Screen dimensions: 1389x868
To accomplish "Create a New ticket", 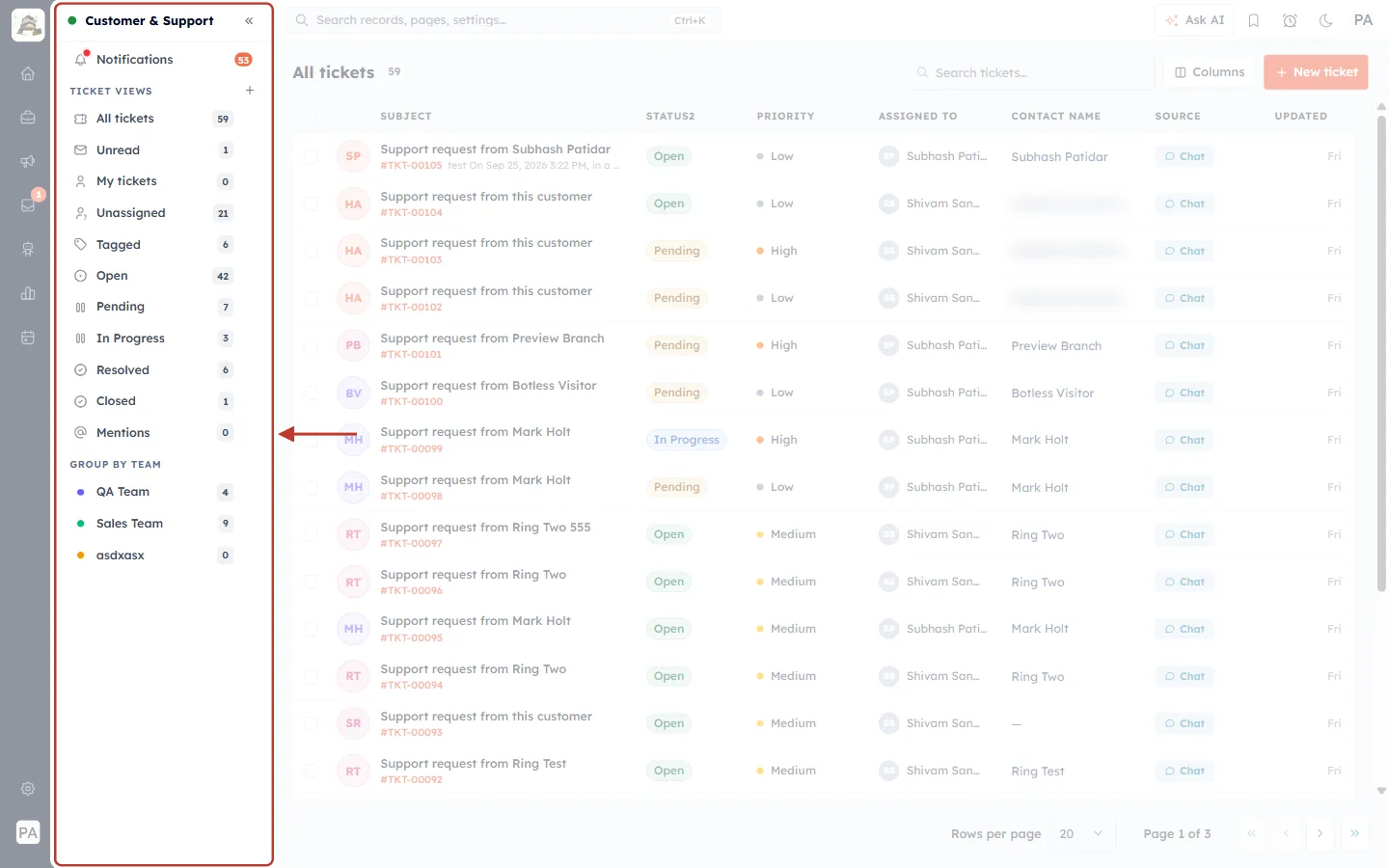I will [x=1316, y=72].
